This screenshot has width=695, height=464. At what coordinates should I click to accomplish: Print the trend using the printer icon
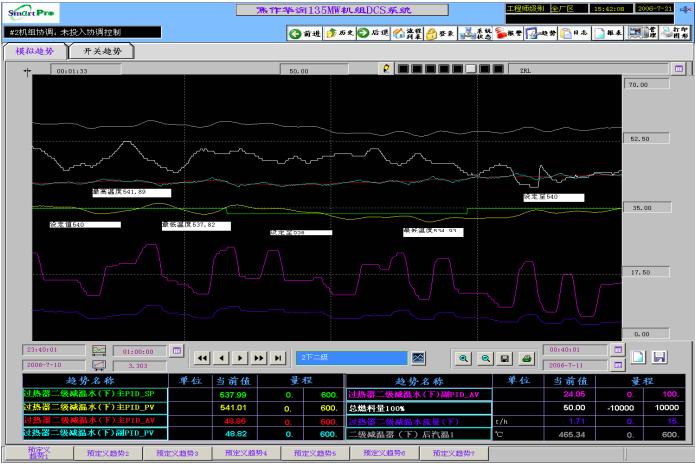(x=527, y=357)
